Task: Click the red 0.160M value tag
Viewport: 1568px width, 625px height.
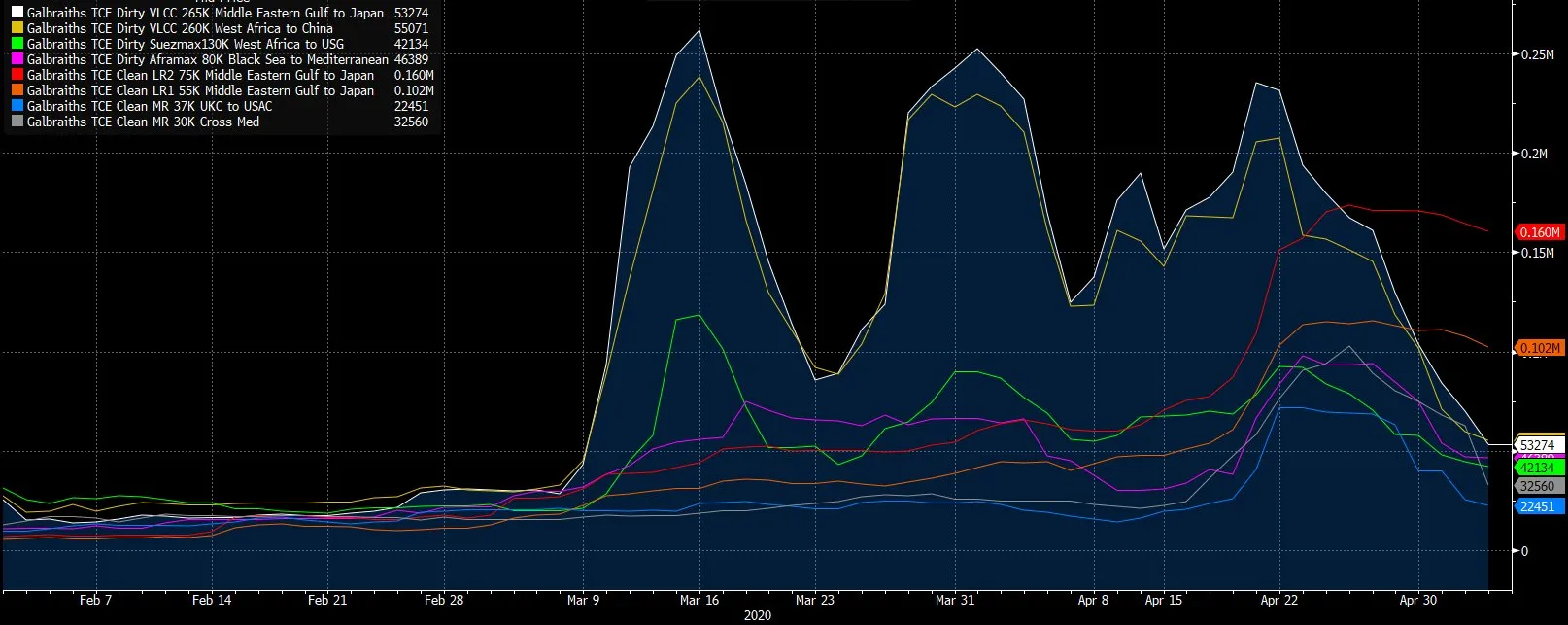Action: click(1539, 232)
